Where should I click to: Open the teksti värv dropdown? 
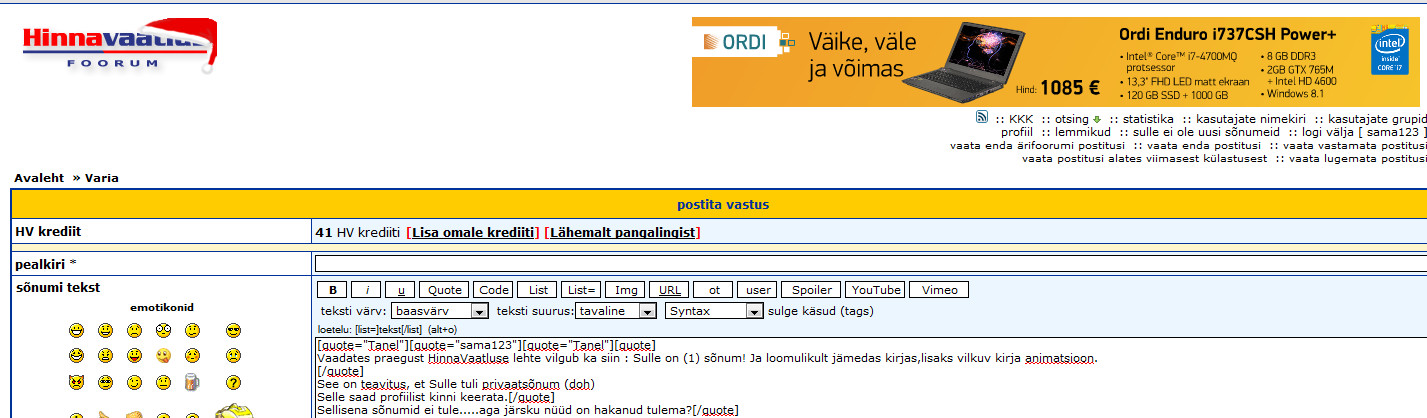(440, 311)
